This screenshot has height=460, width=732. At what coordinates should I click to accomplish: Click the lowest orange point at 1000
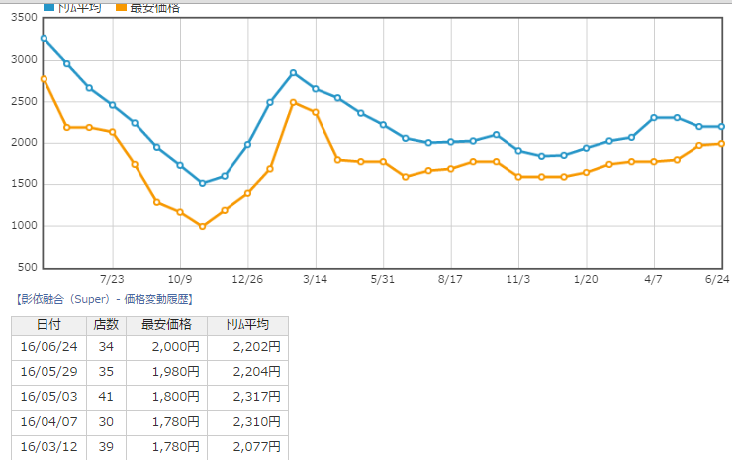tap(203, 226)
